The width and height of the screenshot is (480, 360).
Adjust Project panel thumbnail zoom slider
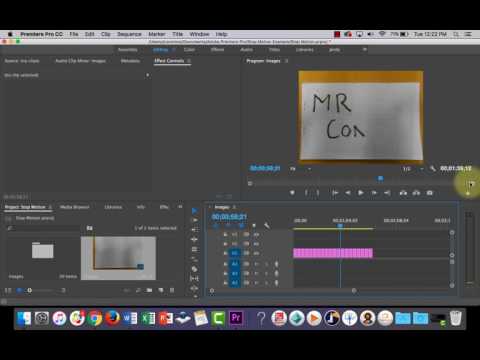coord(30,290)
